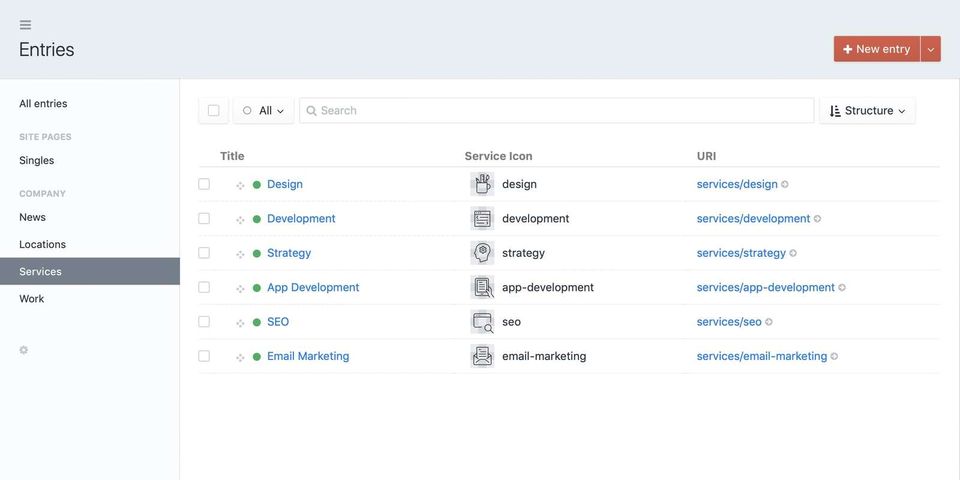
Task: Open the hamburger menu icon
Action: [x=25, y=25]
